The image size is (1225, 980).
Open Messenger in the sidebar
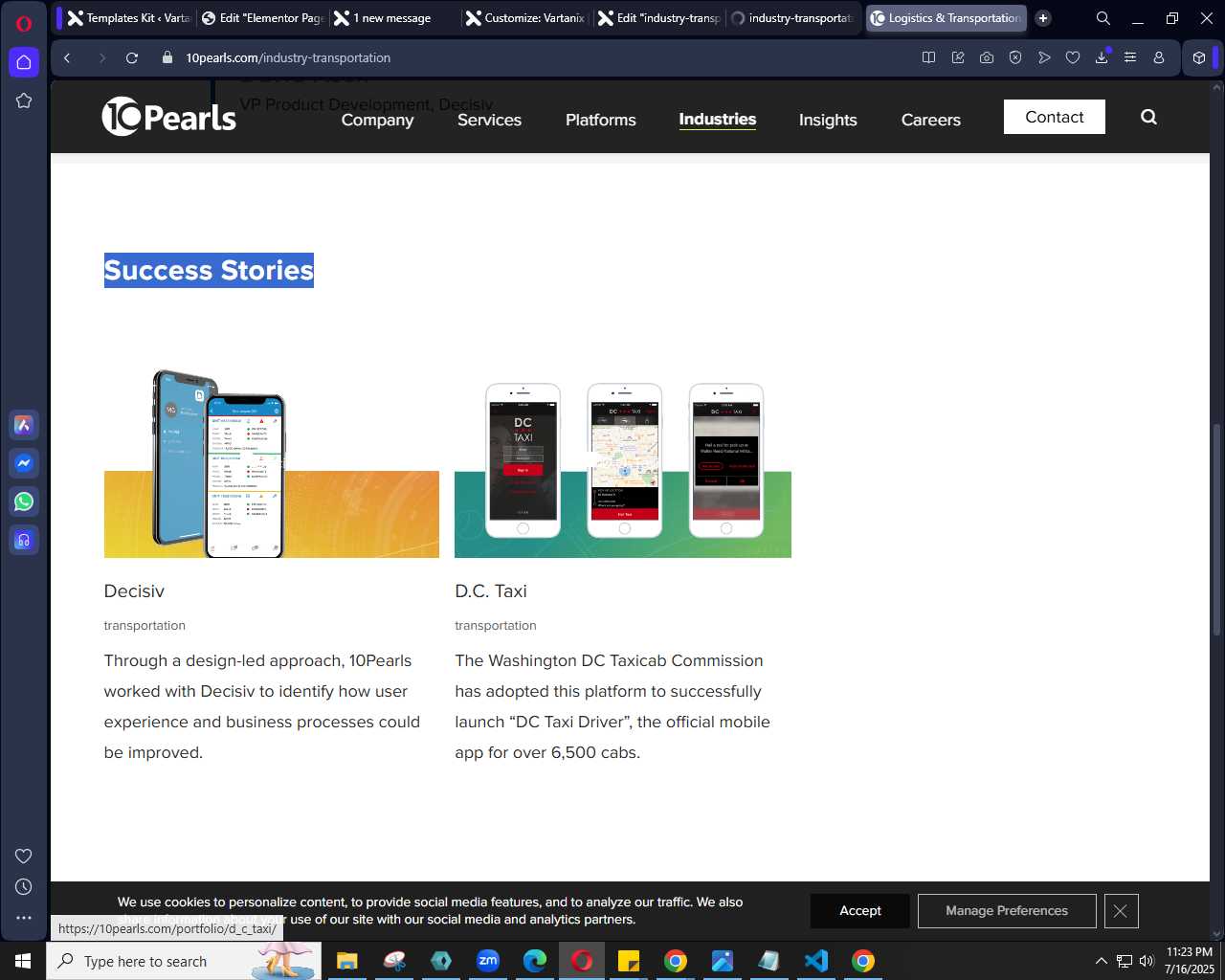coord(24,463)
